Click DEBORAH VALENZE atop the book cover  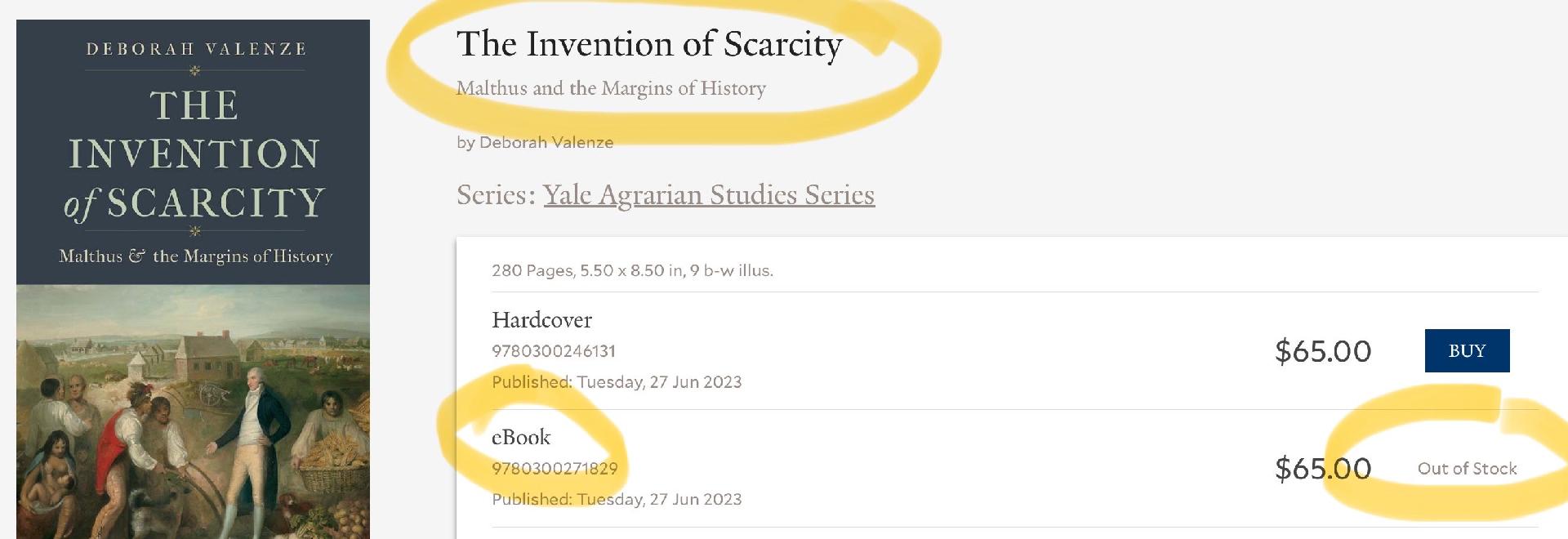(196, 49)
